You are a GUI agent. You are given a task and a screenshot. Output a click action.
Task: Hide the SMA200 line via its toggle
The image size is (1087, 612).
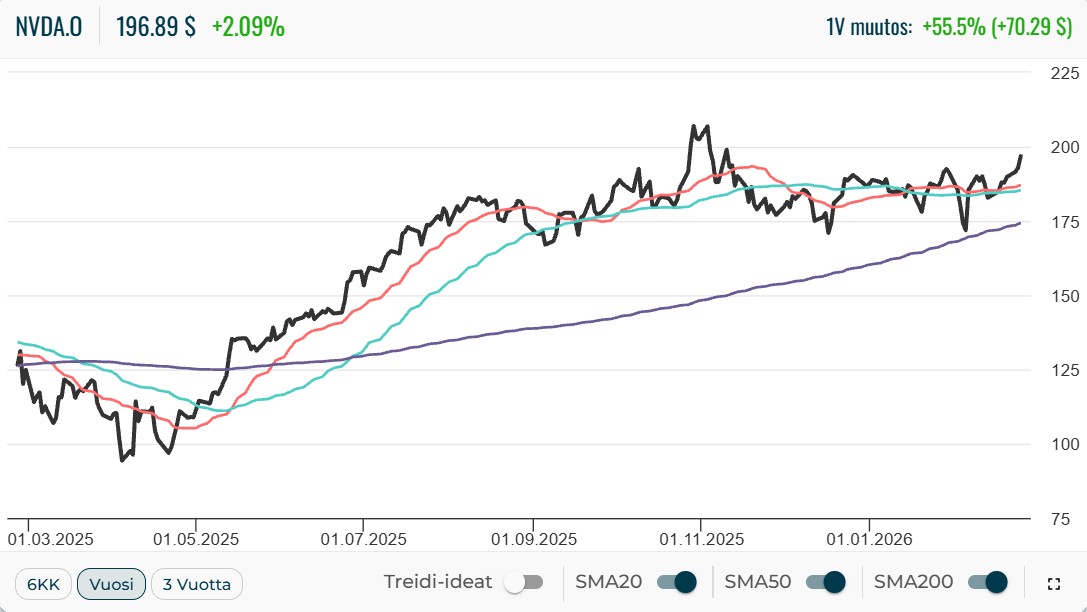[986, 583]
